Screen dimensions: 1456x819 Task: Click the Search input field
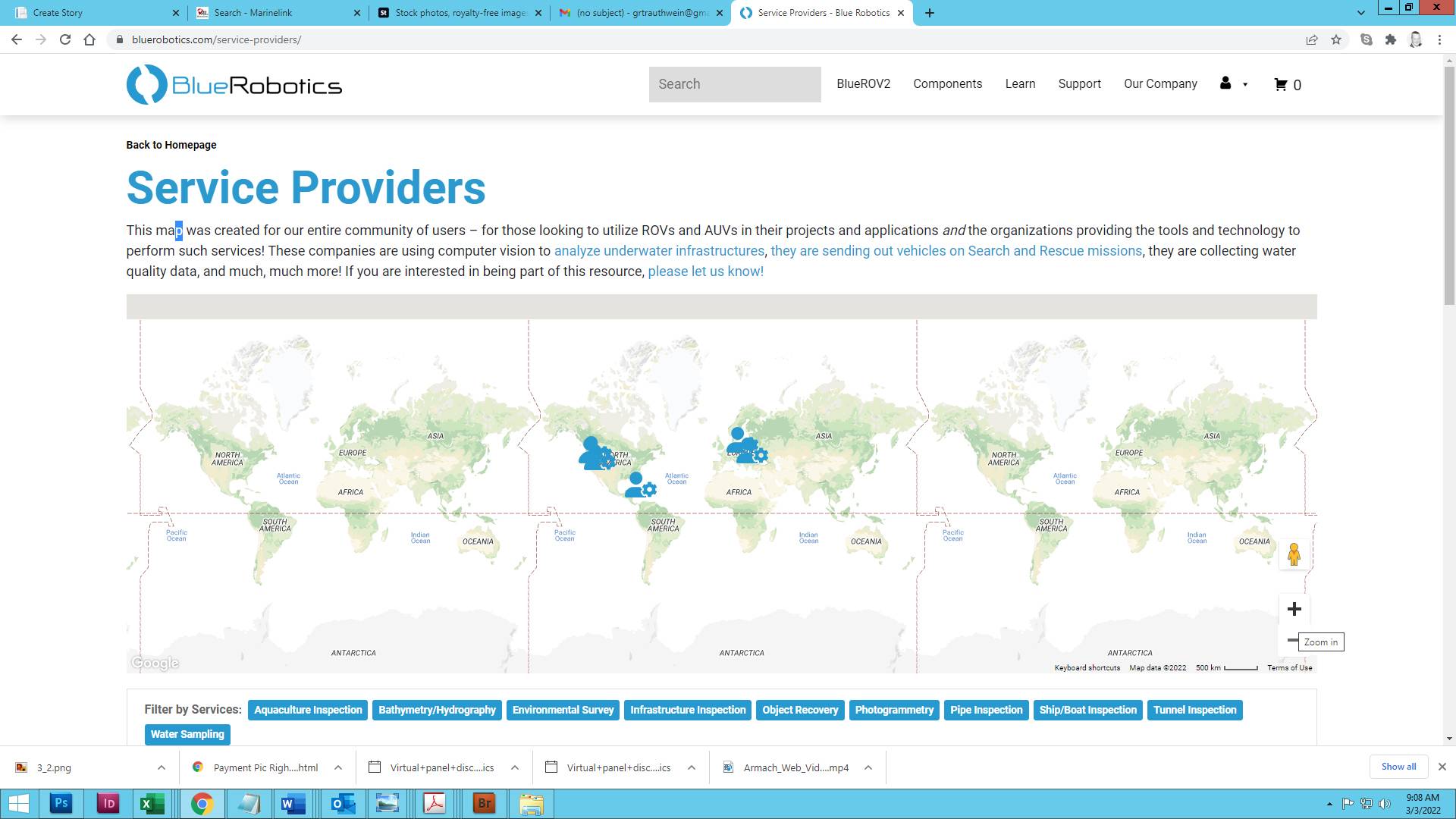point(735,84)
